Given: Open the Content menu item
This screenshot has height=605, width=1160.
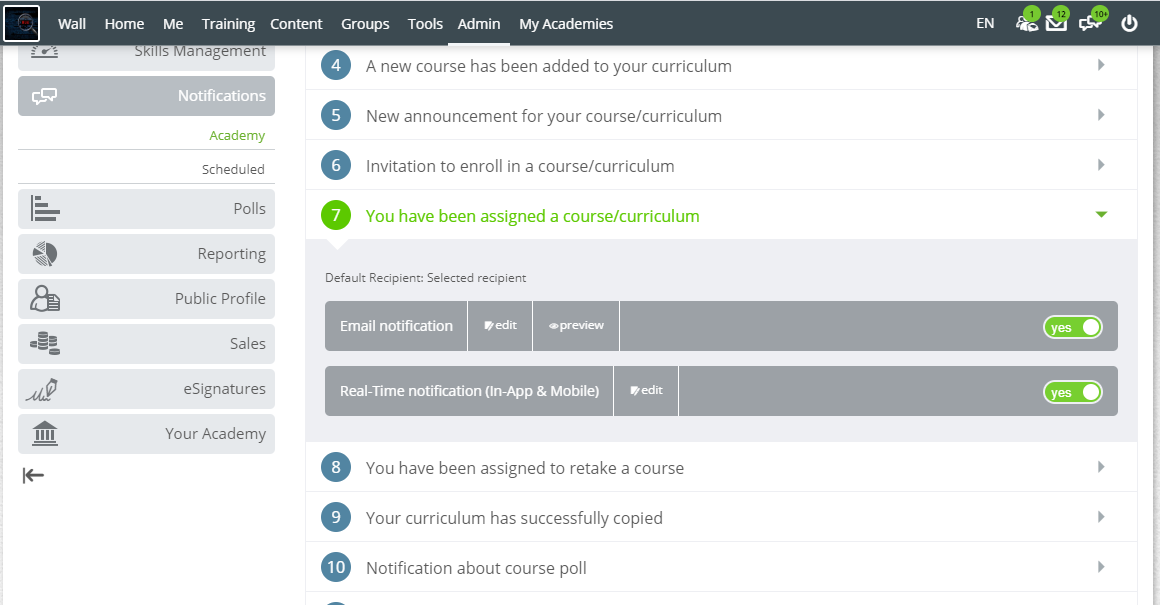Looking at the screenshot, I should click(x=296, y=24).
